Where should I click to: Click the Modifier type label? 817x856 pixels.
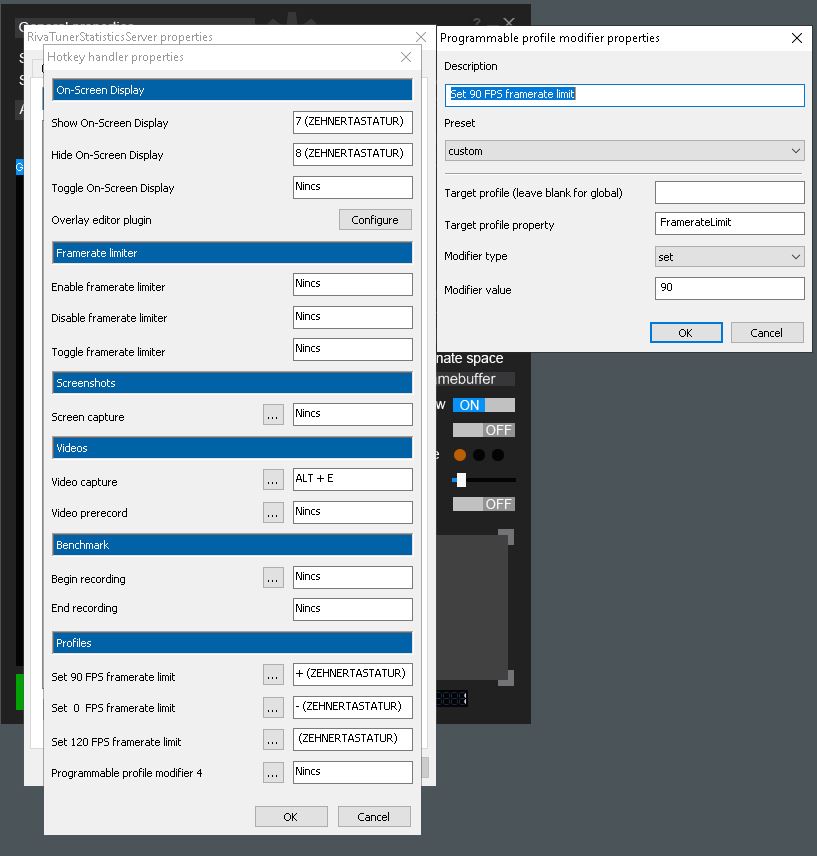coord(476,256)
